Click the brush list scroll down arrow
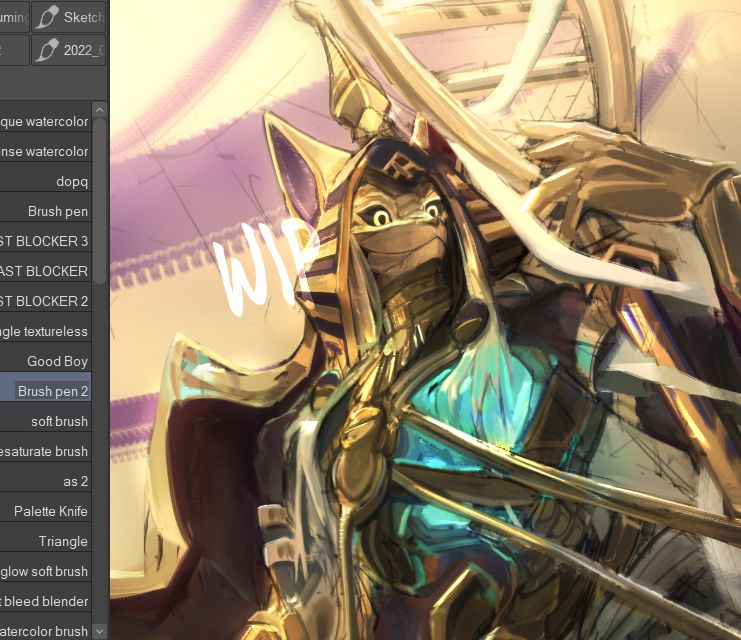Screen dimensions: 741x640 click(99, 631)
